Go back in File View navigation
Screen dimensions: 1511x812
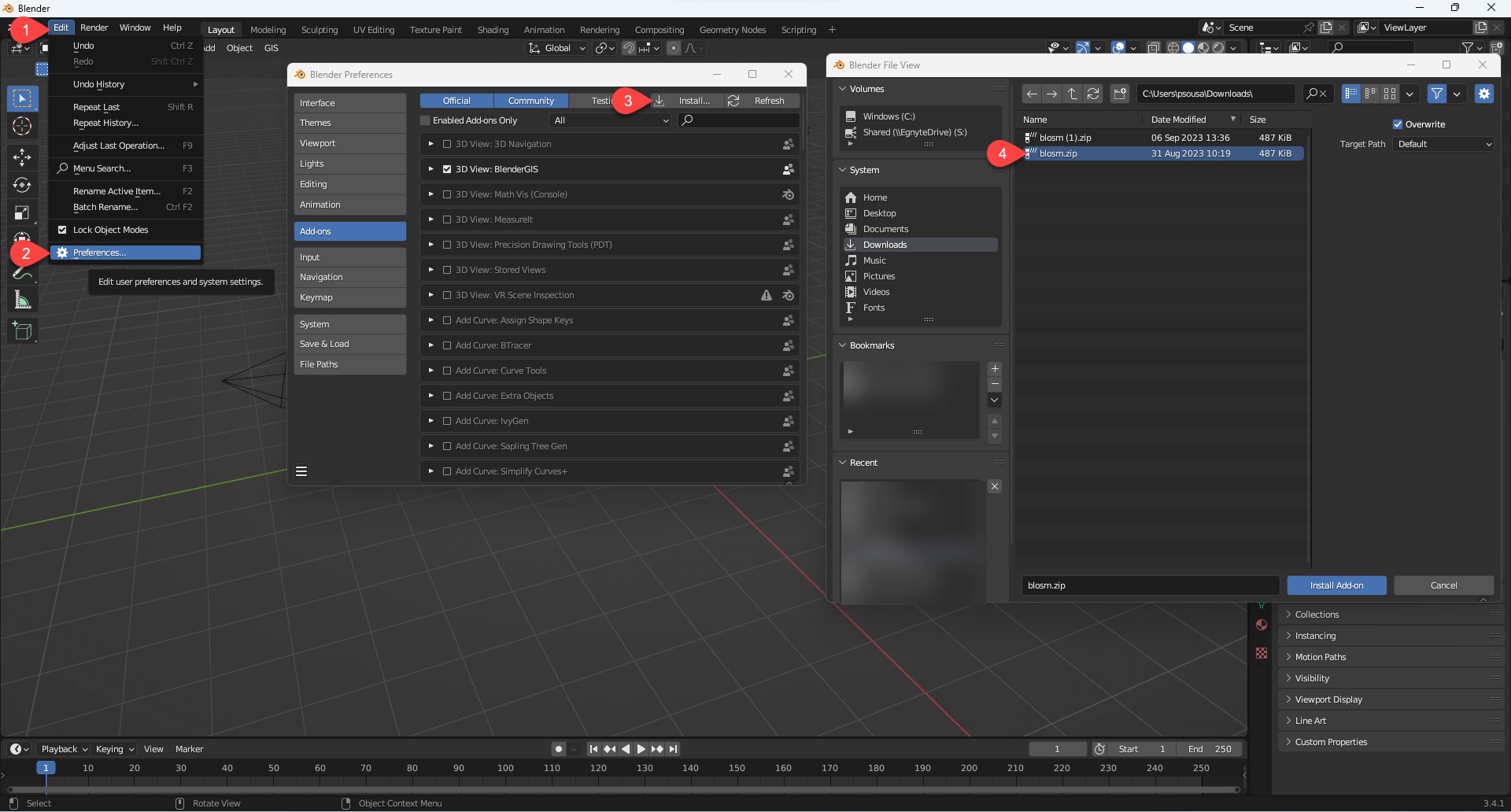[1032, 94]
